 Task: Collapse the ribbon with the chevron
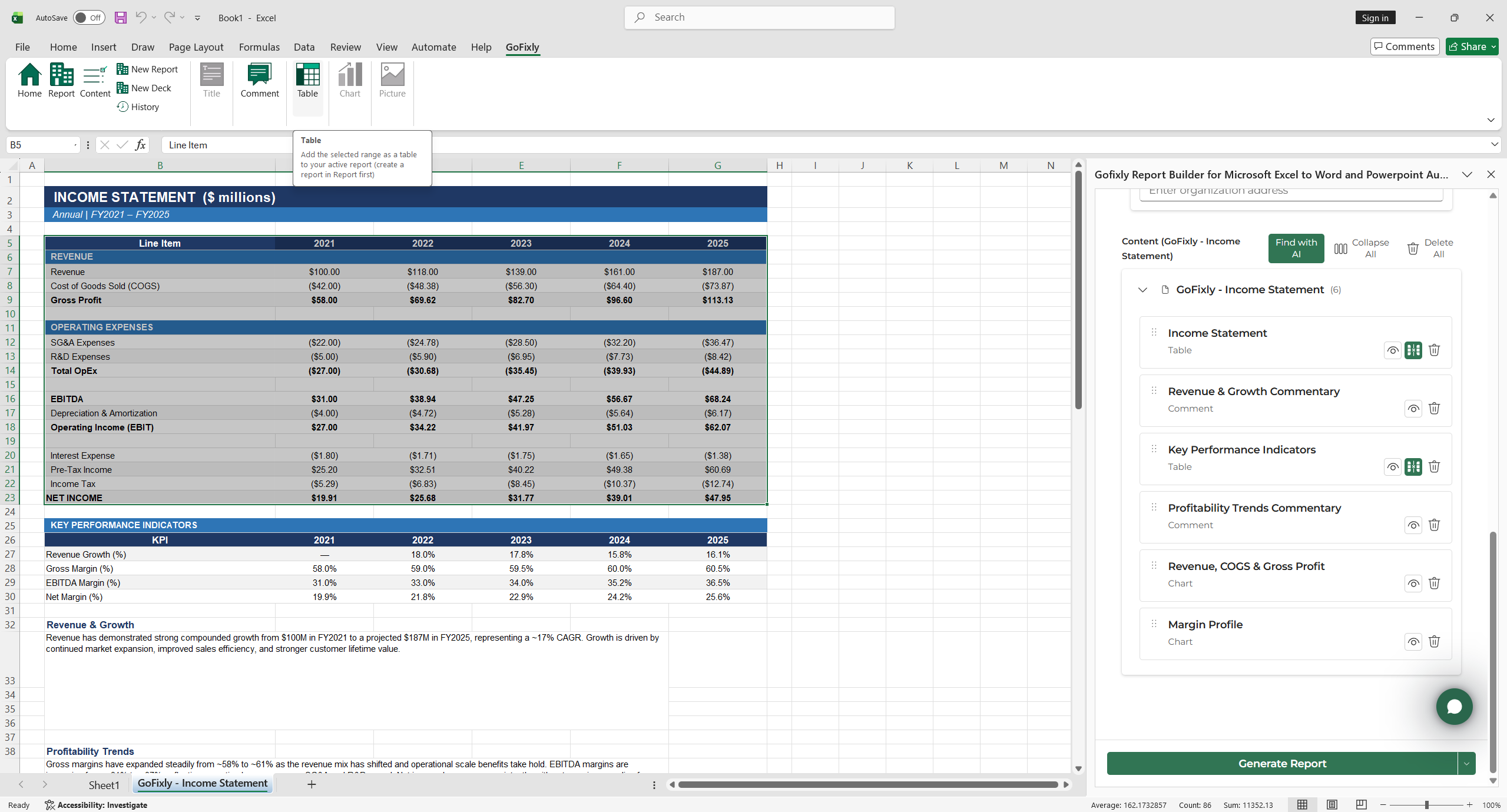[1491, 120]
